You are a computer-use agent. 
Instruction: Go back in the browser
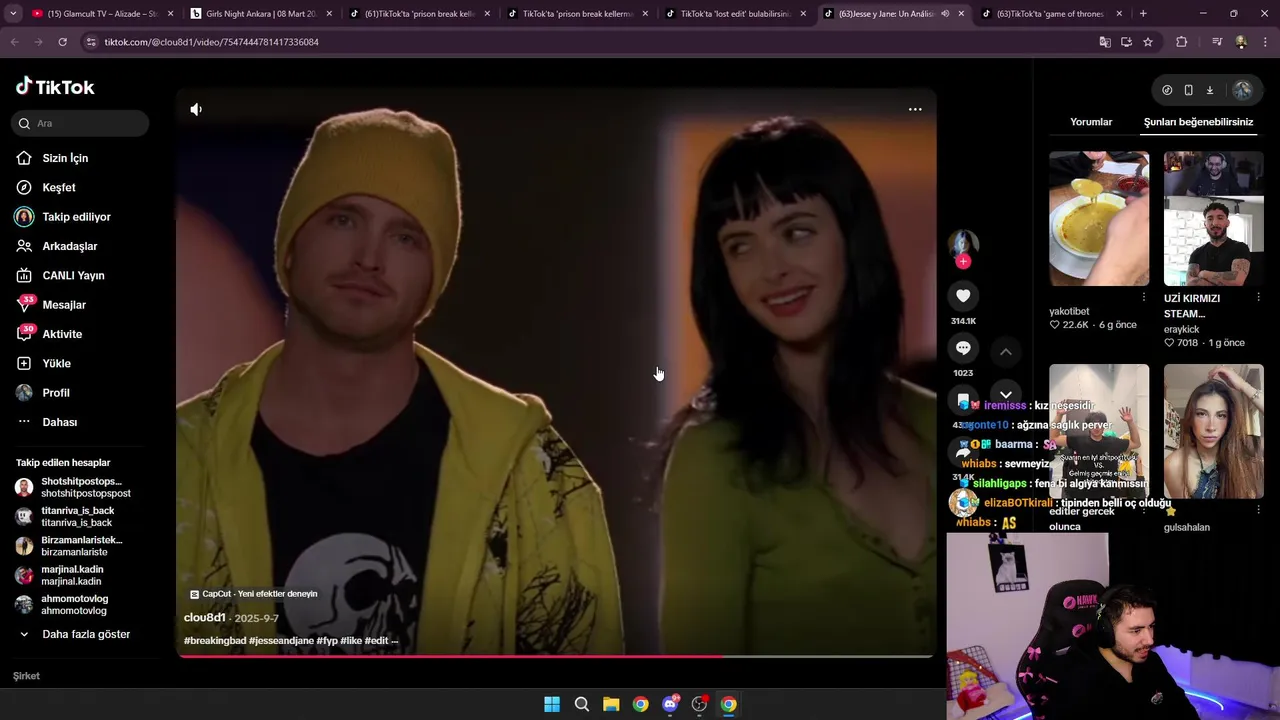point(15,42)
